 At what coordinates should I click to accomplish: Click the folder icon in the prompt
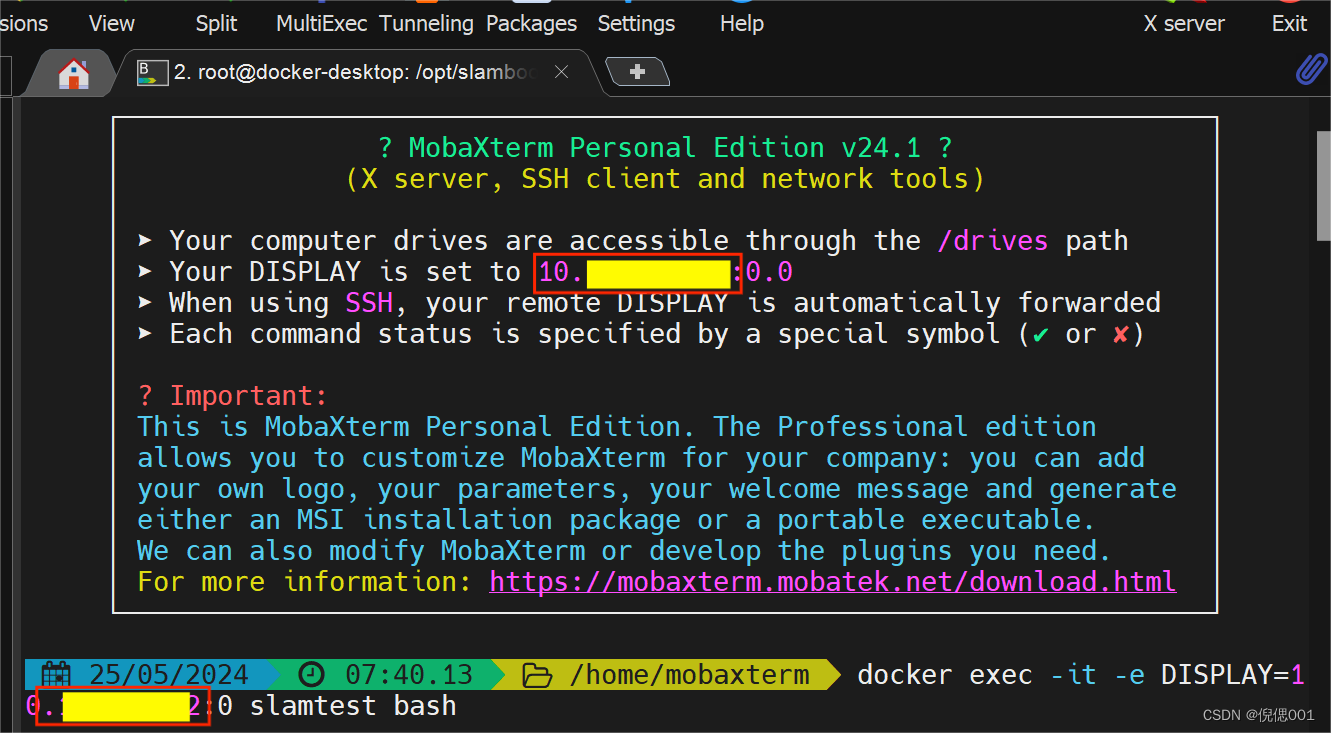[537, 676]
